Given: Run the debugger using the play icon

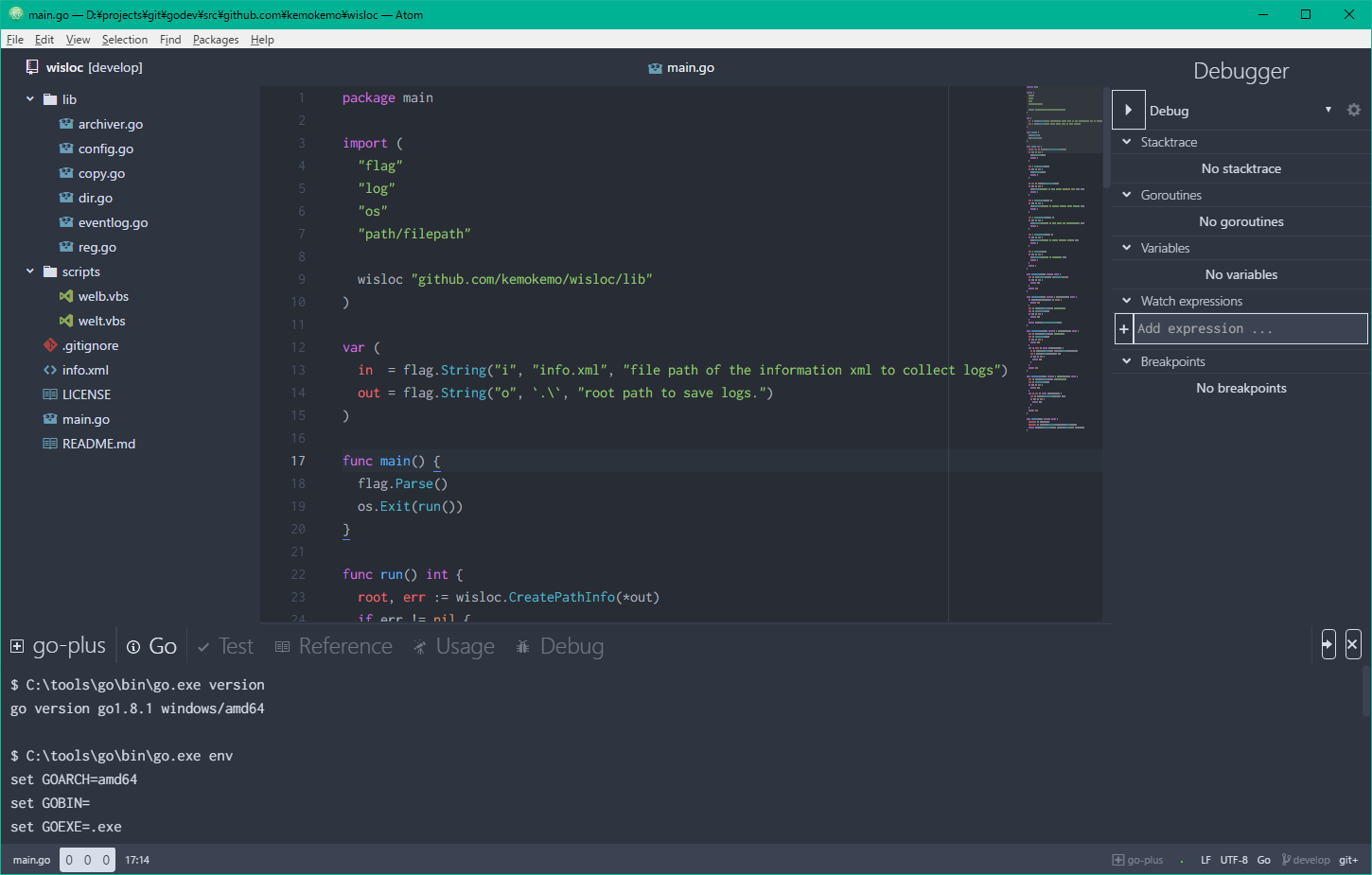Looking at the screenshot, I should tap(1128, 110).
